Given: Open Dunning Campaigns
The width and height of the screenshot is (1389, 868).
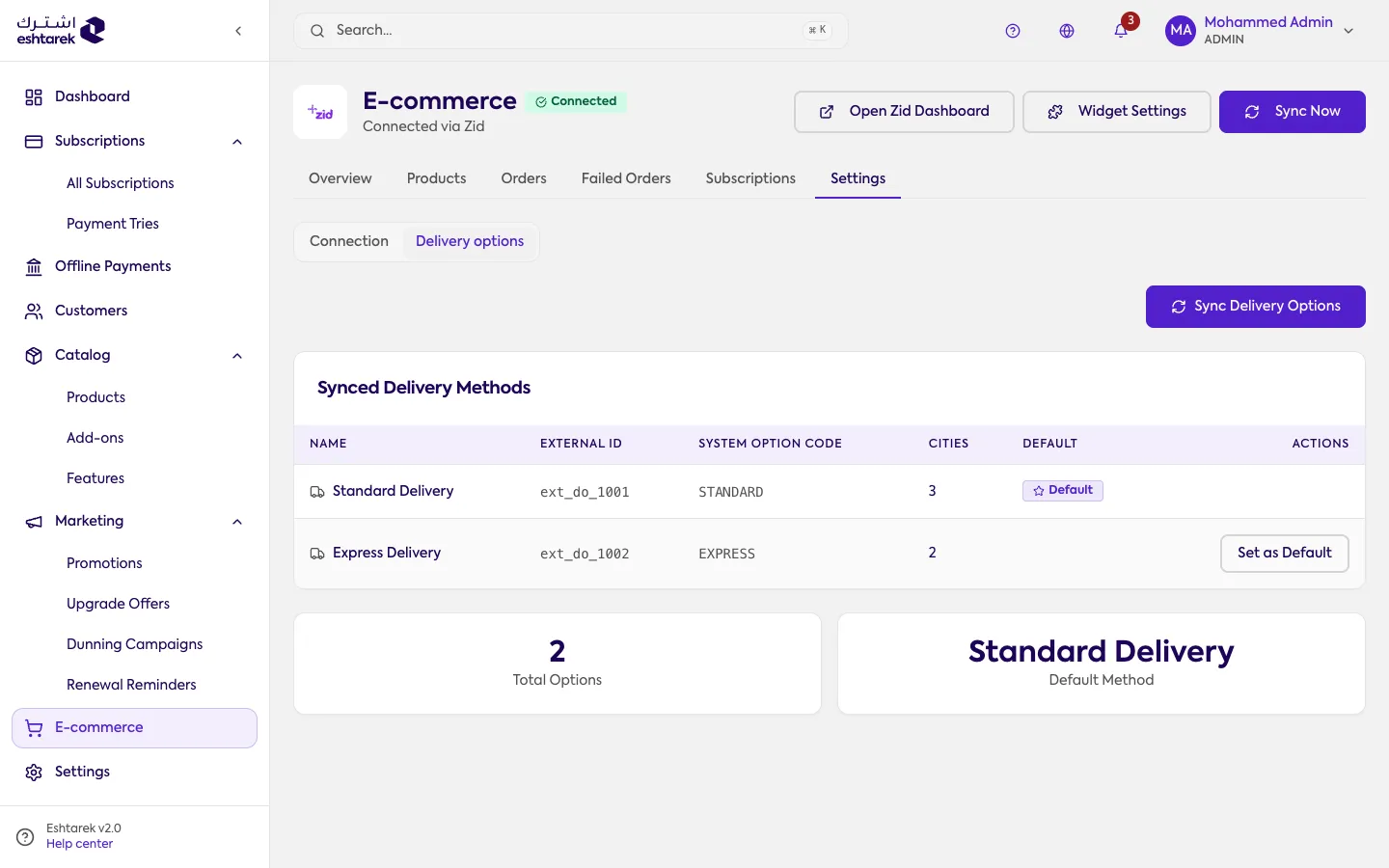Looking at the screenshot, I should [x=135, y=644].
